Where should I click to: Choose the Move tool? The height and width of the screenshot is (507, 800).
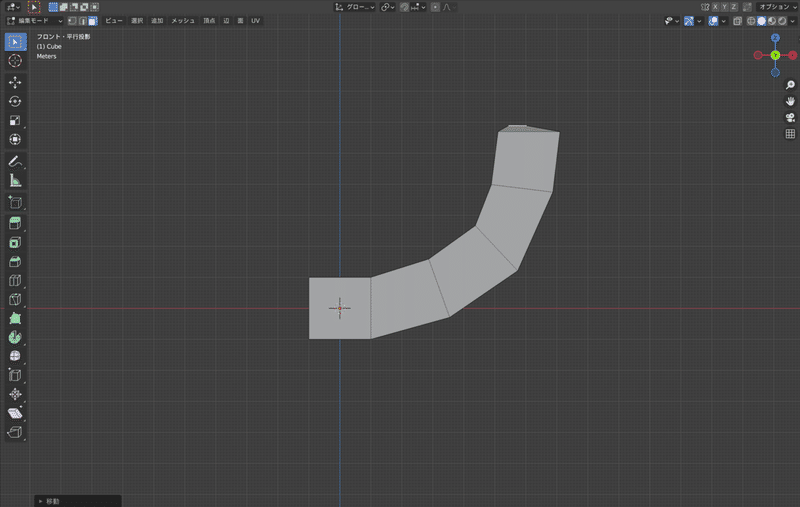click(x=15, y=82)
